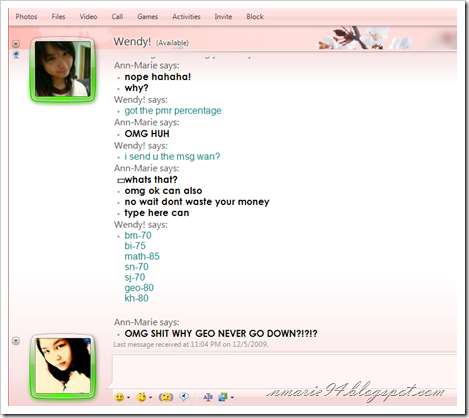Start a Video call from the menu bar

point(88,17)
